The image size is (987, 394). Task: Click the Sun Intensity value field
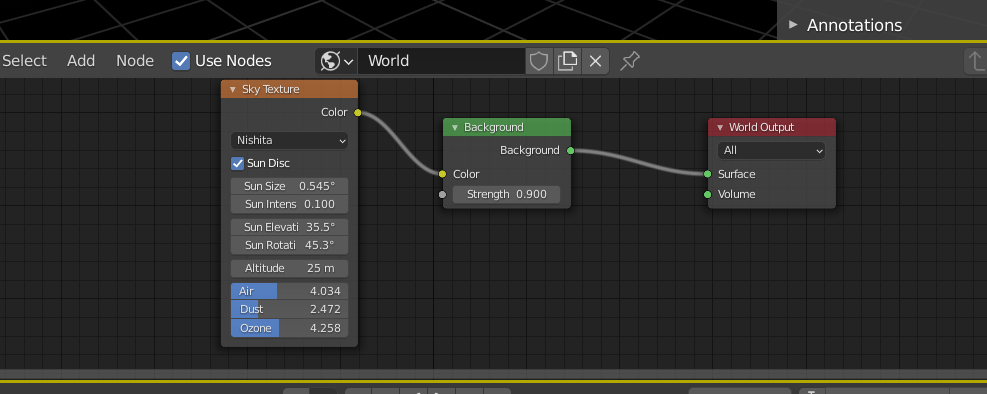290,204
